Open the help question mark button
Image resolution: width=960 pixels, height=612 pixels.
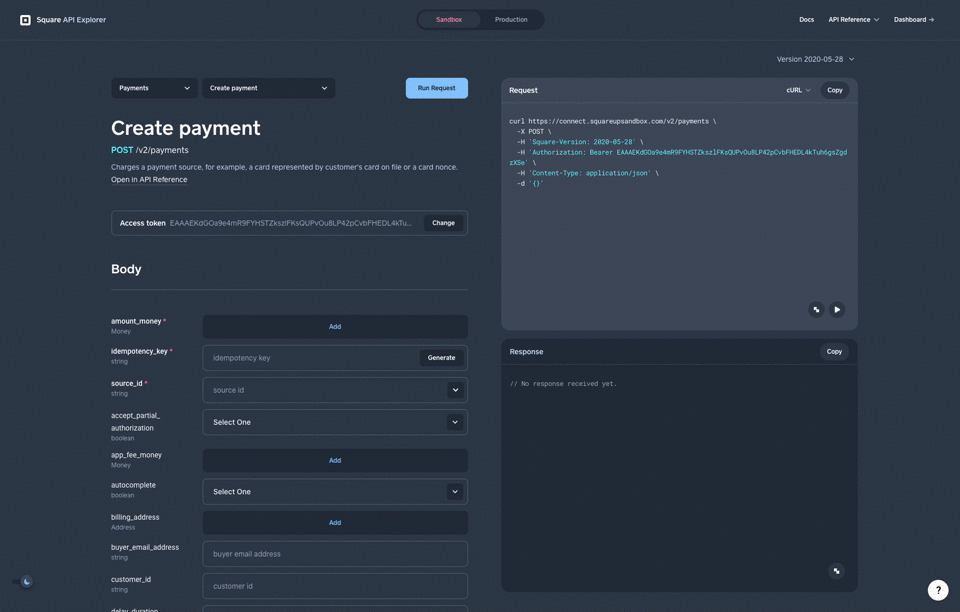pyautogui.click(x=938, y=590)
